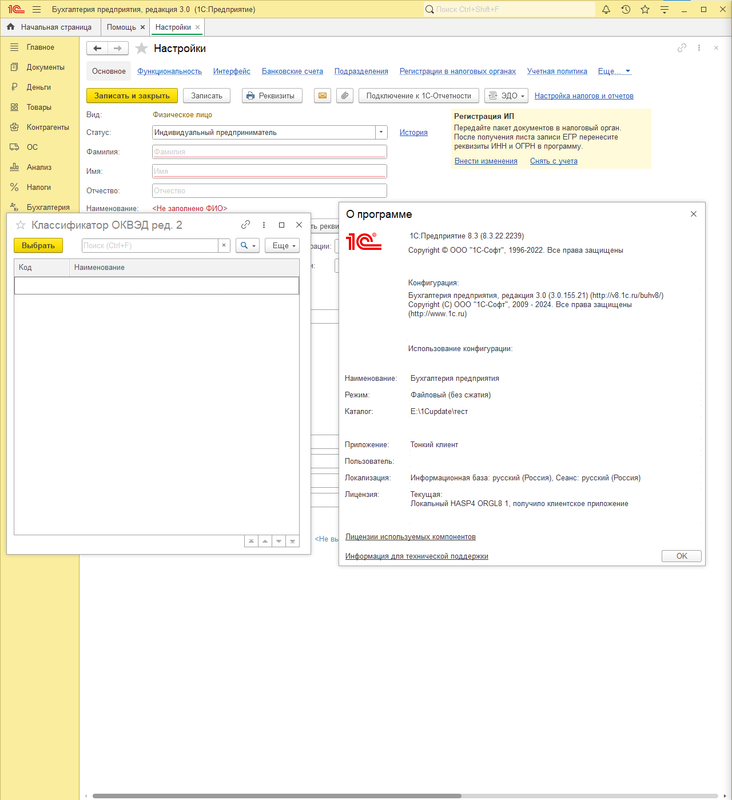Star the Классификатор ОКВЭД window

pyautogui.click(x=20, y=225)
